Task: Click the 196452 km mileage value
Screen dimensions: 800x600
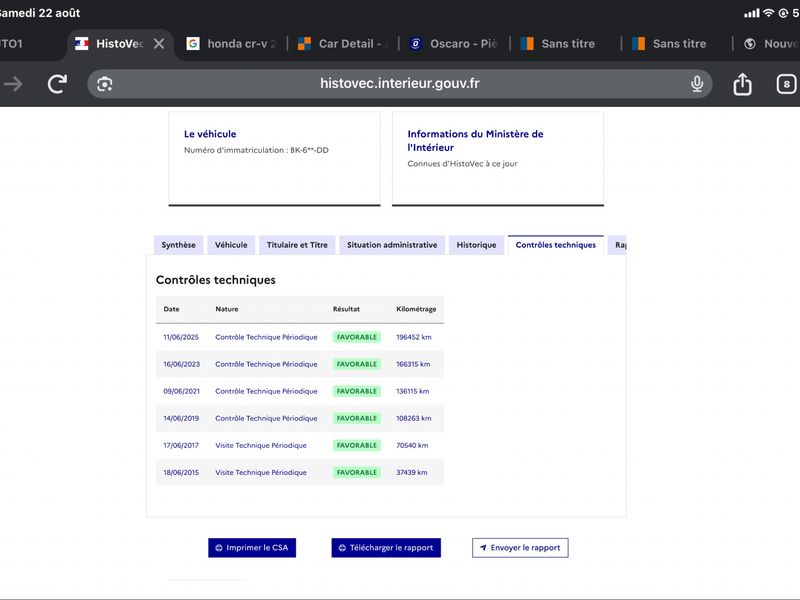Action: (414, 337)
